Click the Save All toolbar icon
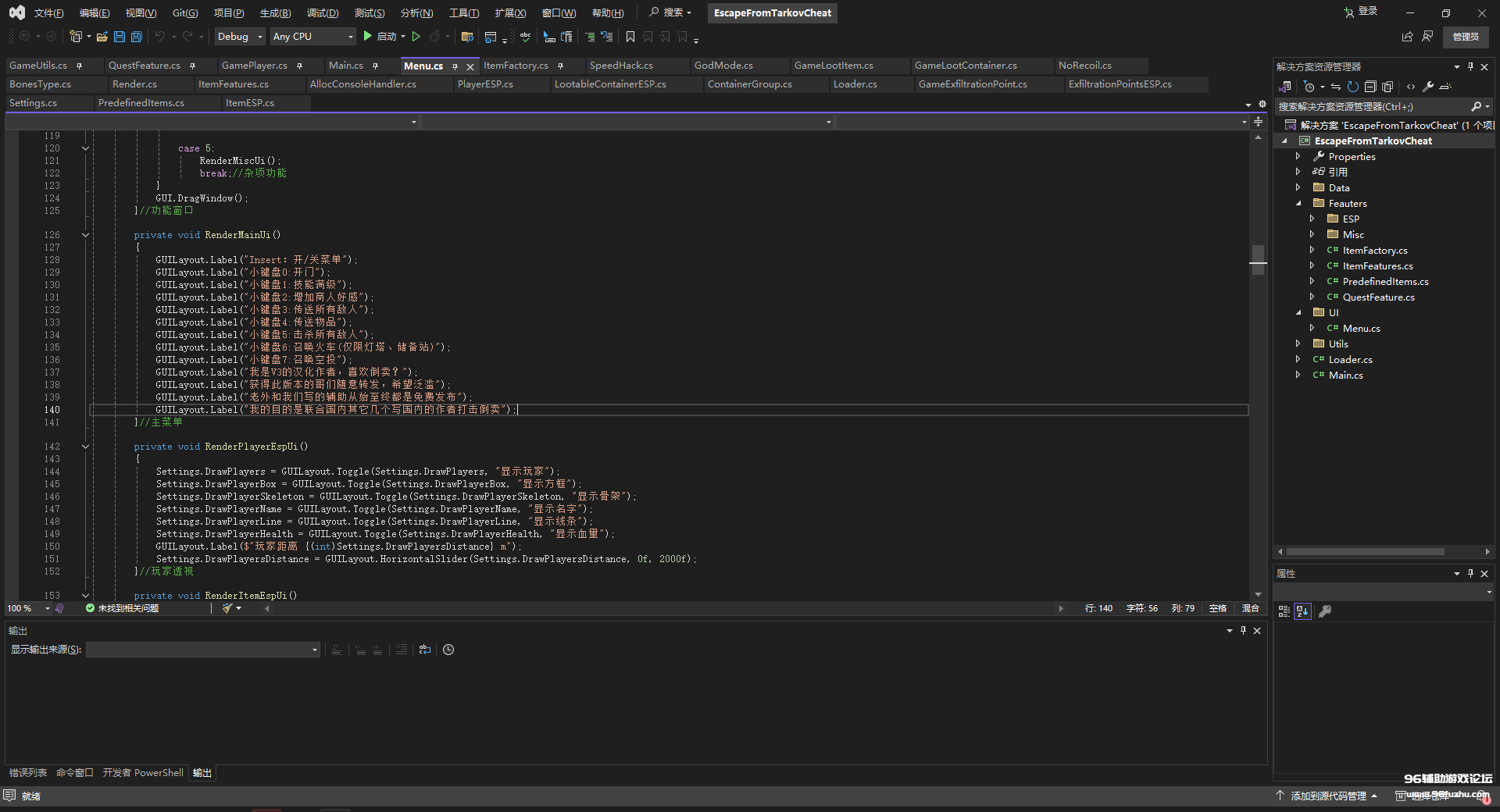The height and width of the screenshot is (812, 1500). point(137,37)
